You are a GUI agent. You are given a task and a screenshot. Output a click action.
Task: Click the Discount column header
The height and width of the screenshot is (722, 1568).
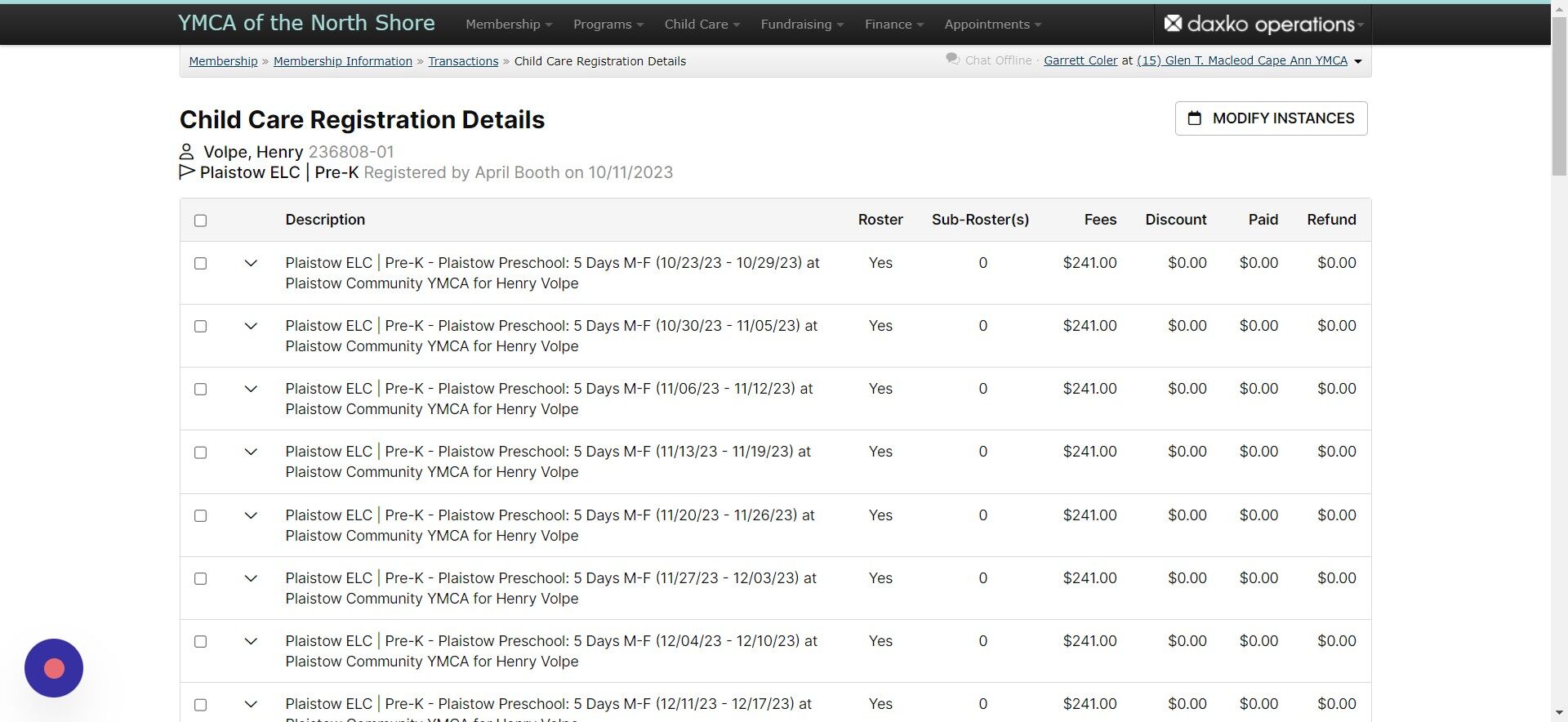pyautogui.click(x=1176, y=220)
